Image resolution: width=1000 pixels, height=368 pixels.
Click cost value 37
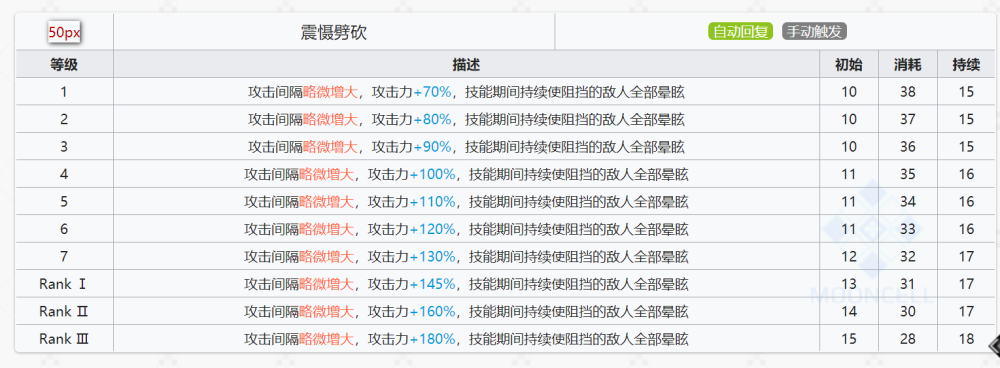pyautogui.click(x=908, y=119)
